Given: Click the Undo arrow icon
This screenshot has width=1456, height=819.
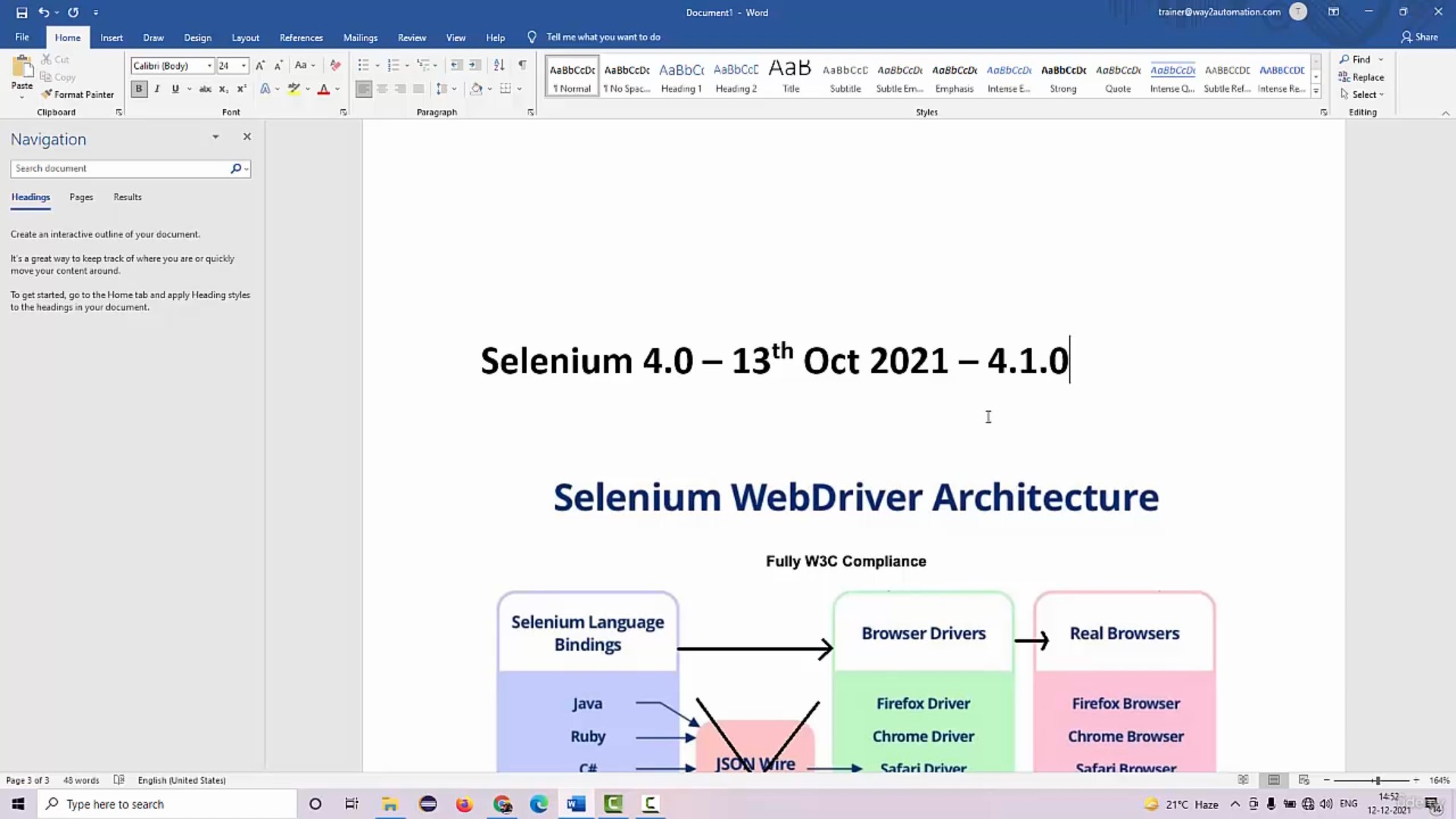Looking at the screenshot, I should (x=44, y=12).
